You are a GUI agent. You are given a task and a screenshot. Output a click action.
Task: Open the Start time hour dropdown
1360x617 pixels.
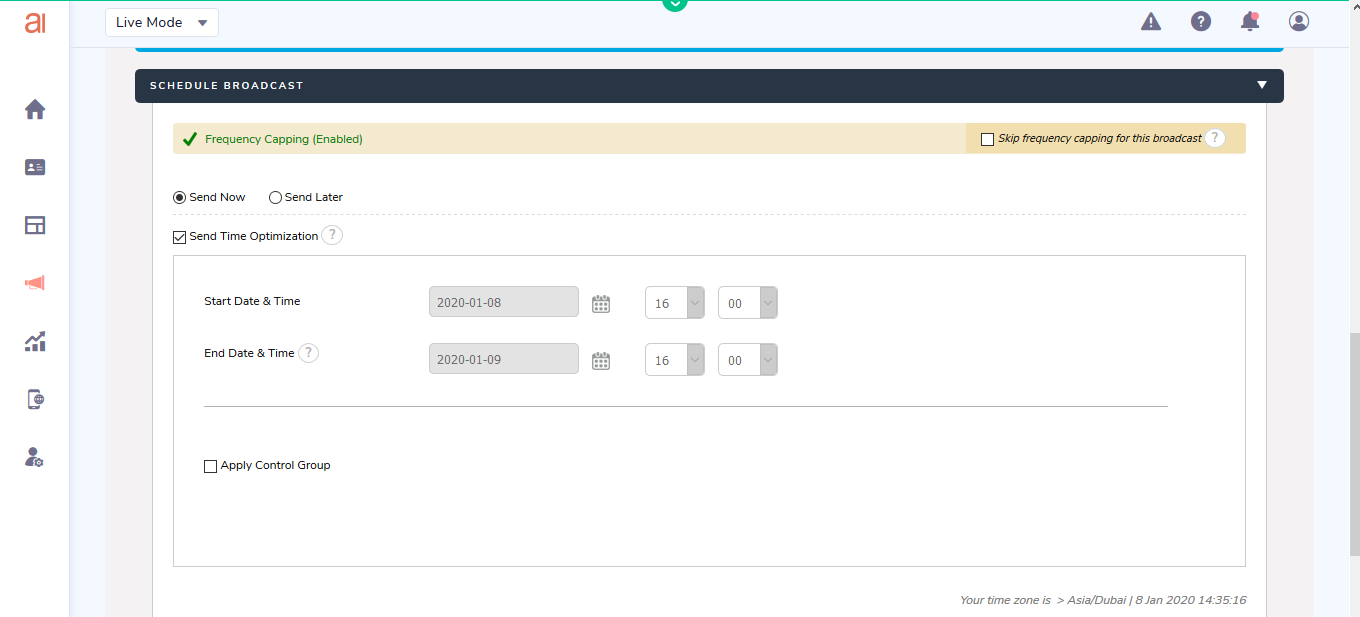tap(675, 303)
